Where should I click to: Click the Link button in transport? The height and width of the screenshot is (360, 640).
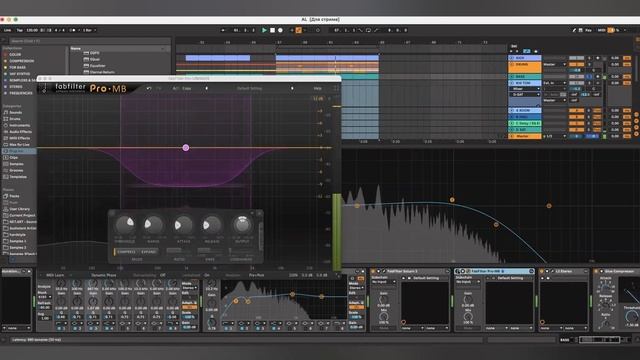tap(7, 30)
